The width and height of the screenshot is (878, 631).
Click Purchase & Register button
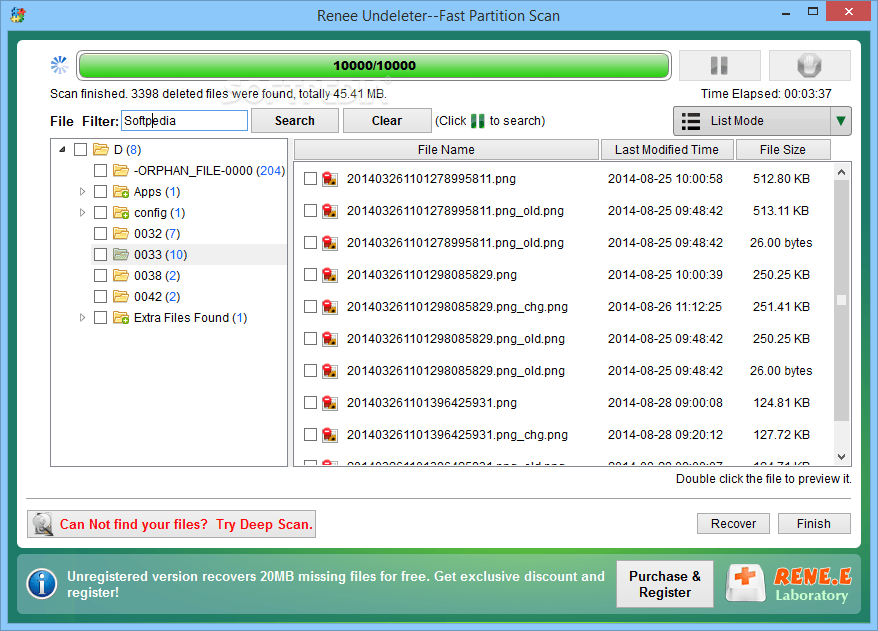(x=665, y=584)
